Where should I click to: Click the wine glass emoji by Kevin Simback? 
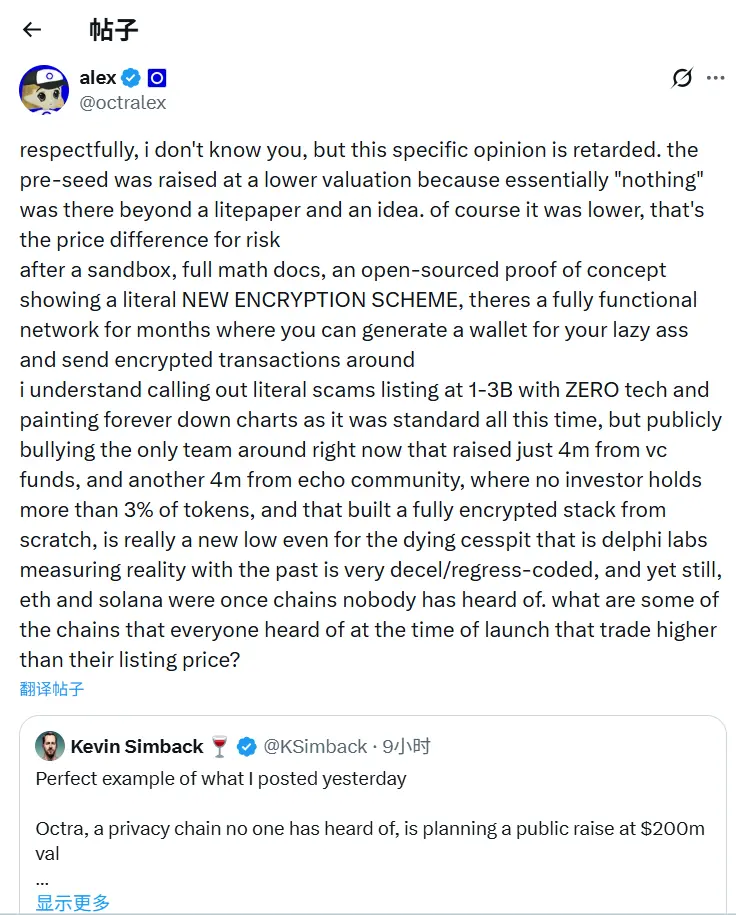pos(220,746)
